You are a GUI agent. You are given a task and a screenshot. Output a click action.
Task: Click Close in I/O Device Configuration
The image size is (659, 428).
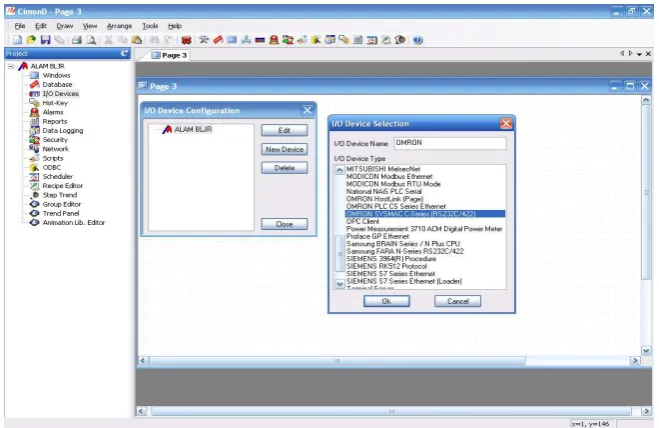pyautogui.click(x=284, y=224)
